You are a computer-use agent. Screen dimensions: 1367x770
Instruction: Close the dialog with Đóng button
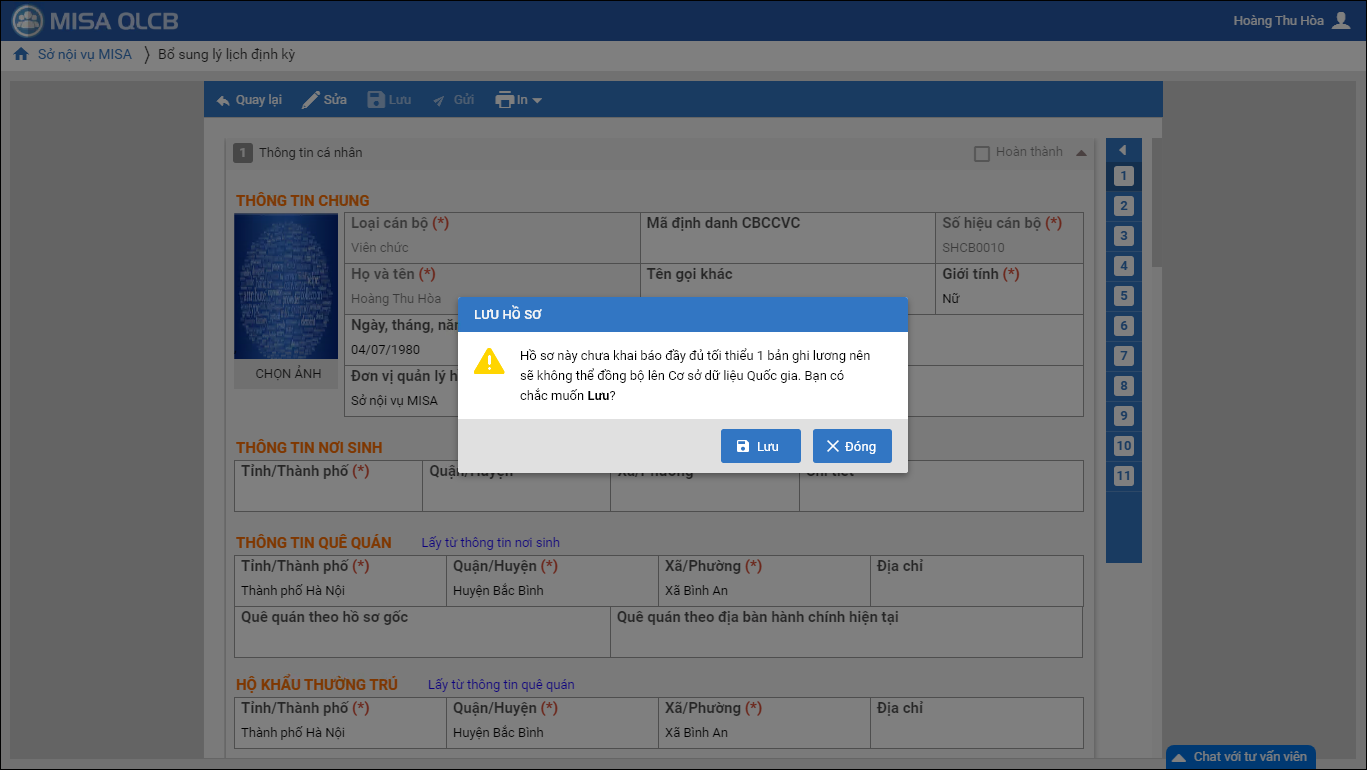point(851,446)
